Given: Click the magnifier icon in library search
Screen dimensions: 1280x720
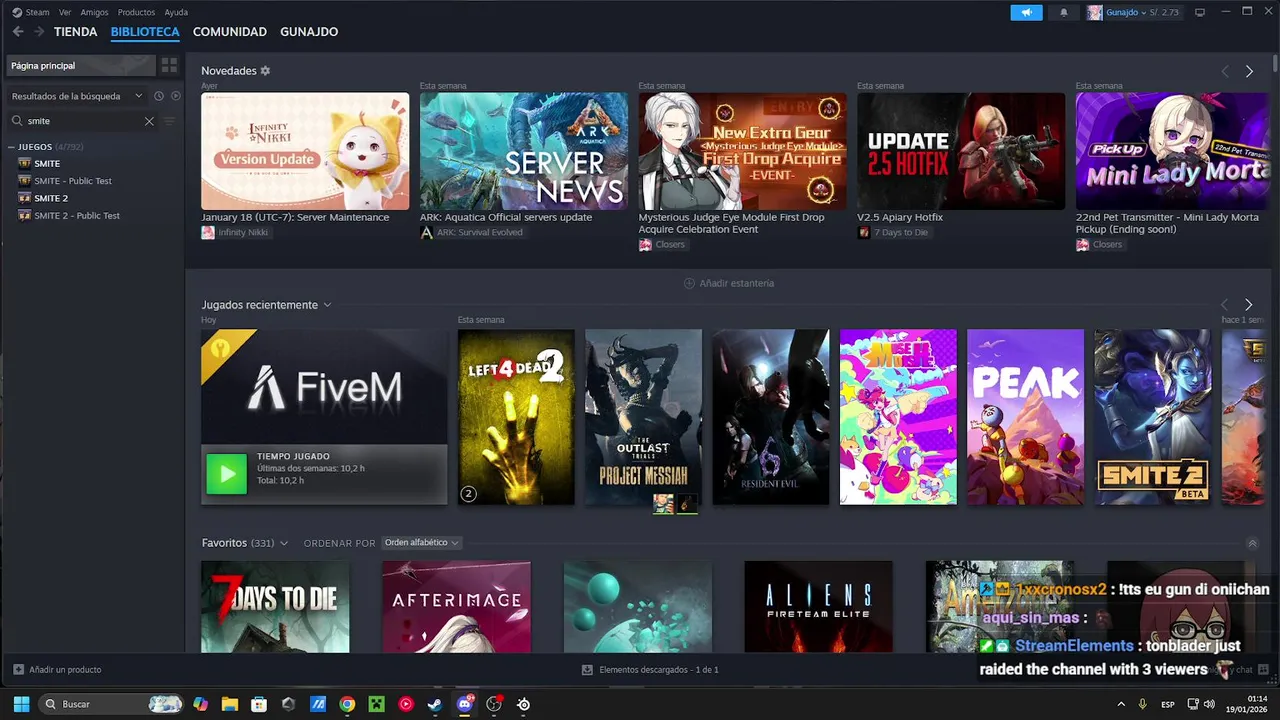Looking at the screenshot, I should (17, 121).
